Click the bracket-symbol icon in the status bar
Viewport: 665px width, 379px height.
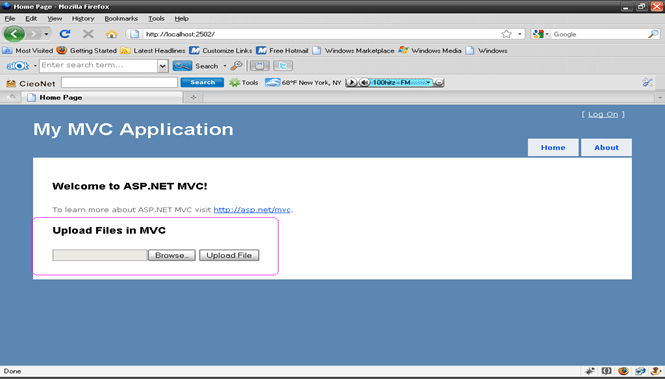point(606,371)
